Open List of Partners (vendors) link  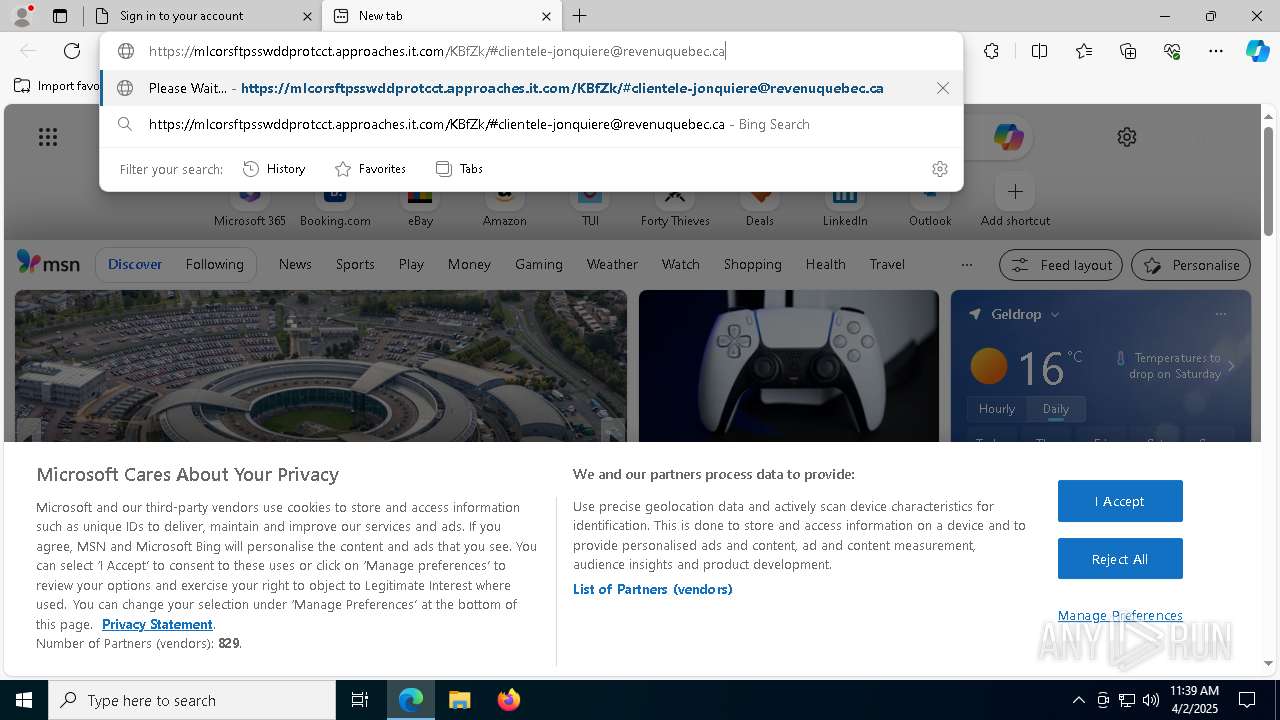coord(652,589)
